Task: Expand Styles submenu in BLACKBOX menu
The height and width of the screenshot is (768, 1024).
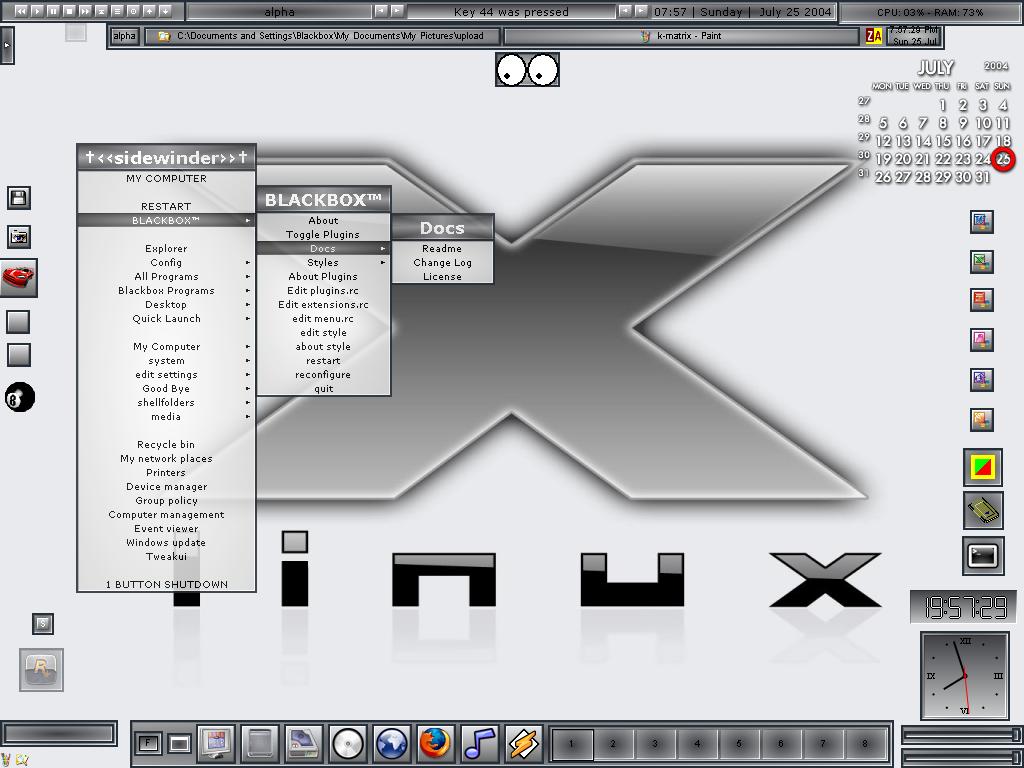Action: (323, 263)
